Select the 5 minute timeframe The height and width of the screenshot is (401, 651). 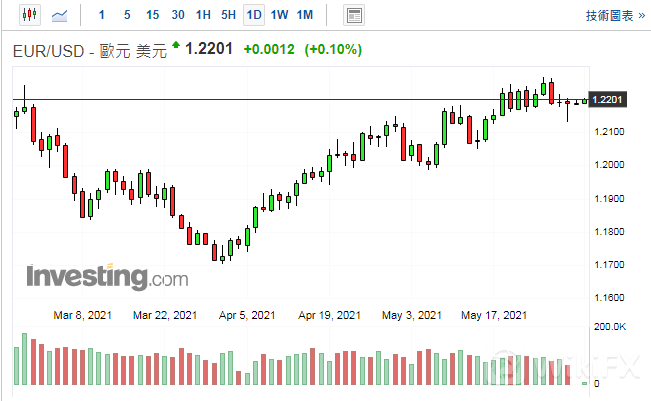pos(126,15)
